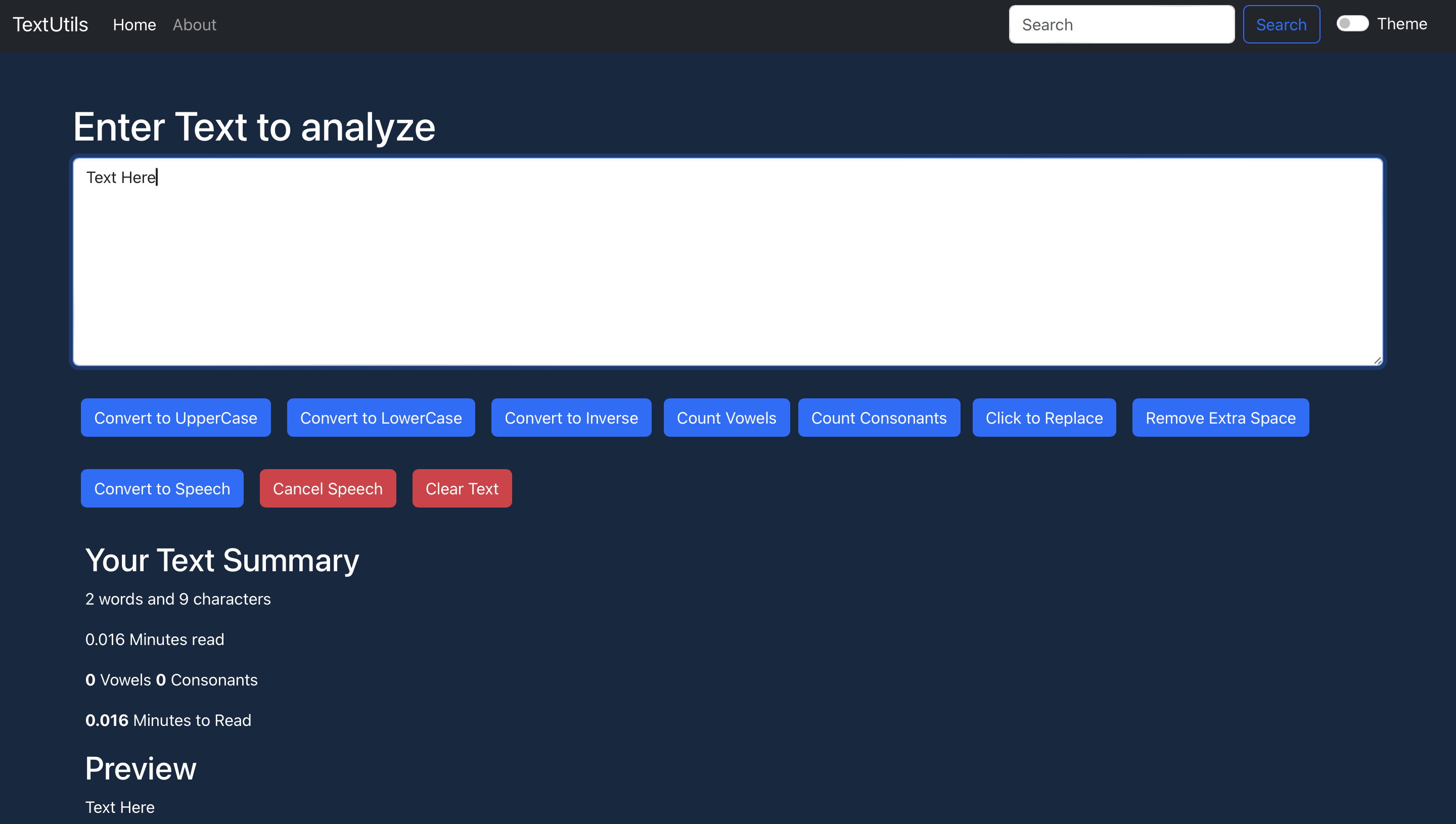1456x824 pixels.
Task: Select the TextUtils home logo link
Action: point(50,25)
